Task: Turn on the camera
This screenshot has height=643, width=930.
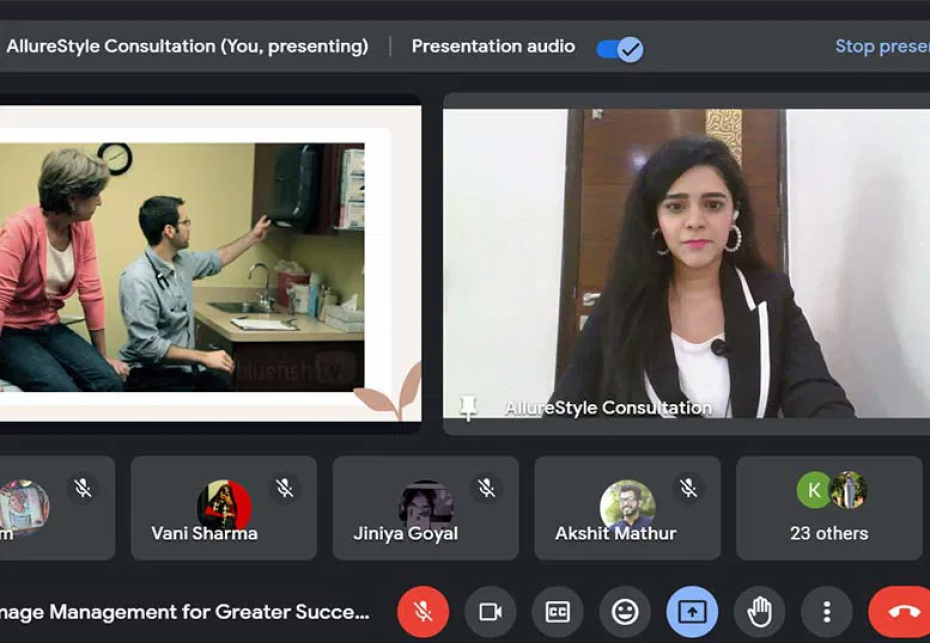Action: point(491,612)
